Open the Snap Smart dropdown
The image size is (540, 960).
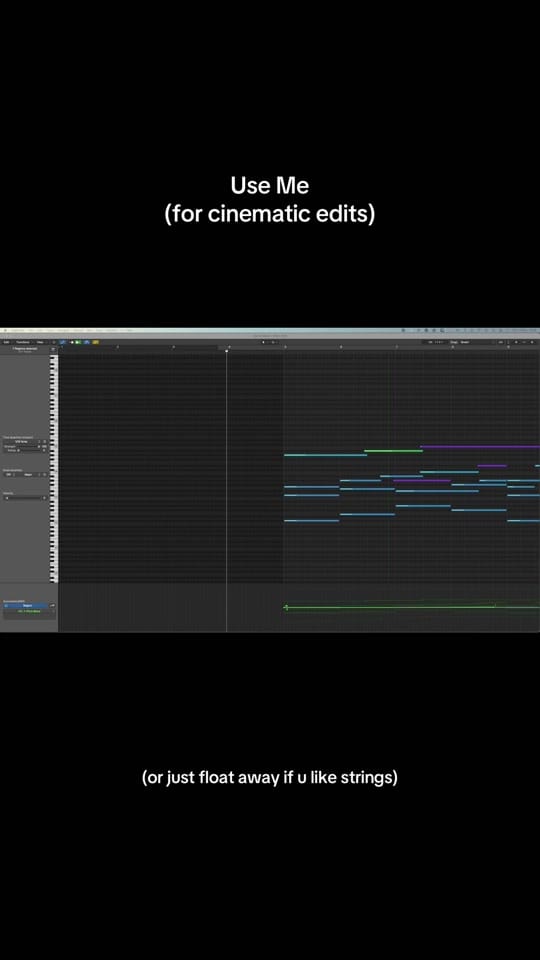point(470,342)
